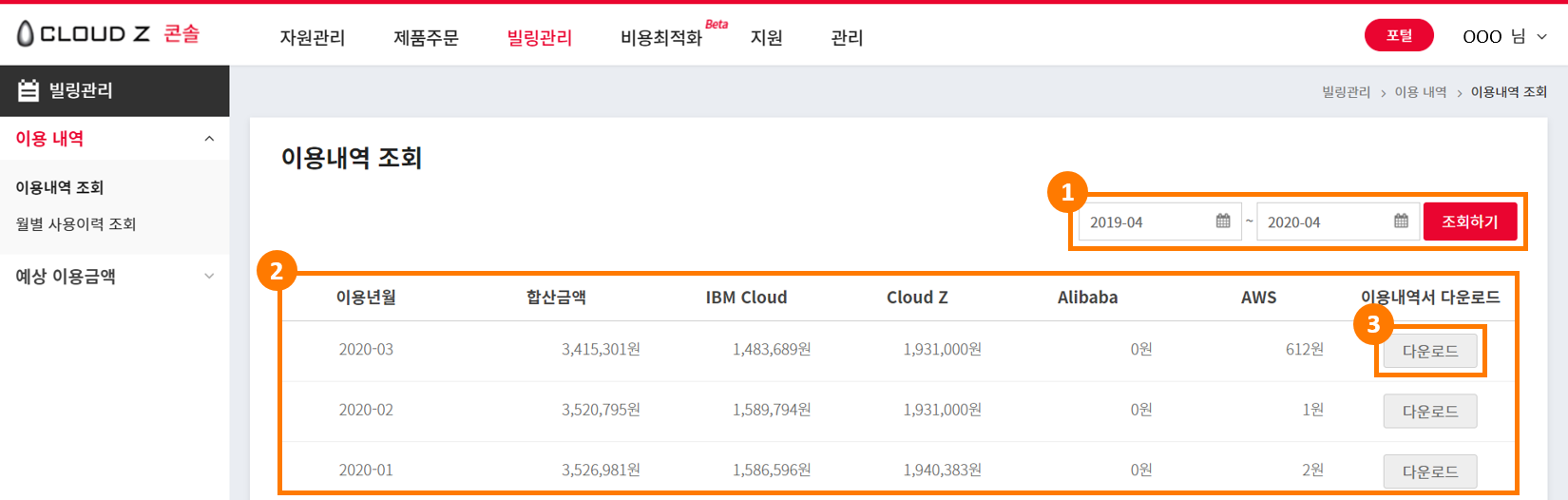Click 빌링관리 in the breadcrumb
This screenshot has height=500, width=1568.
pyautogui.click(x=1346, y=92)
